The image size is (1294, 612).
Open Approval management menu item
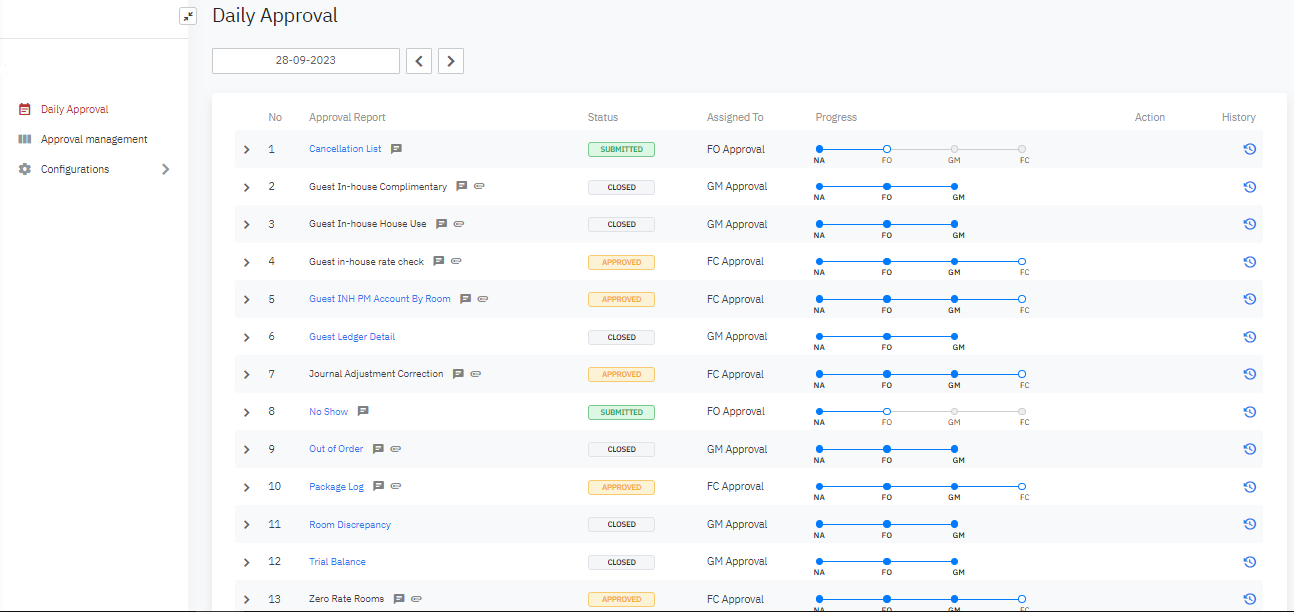(94, 139)
